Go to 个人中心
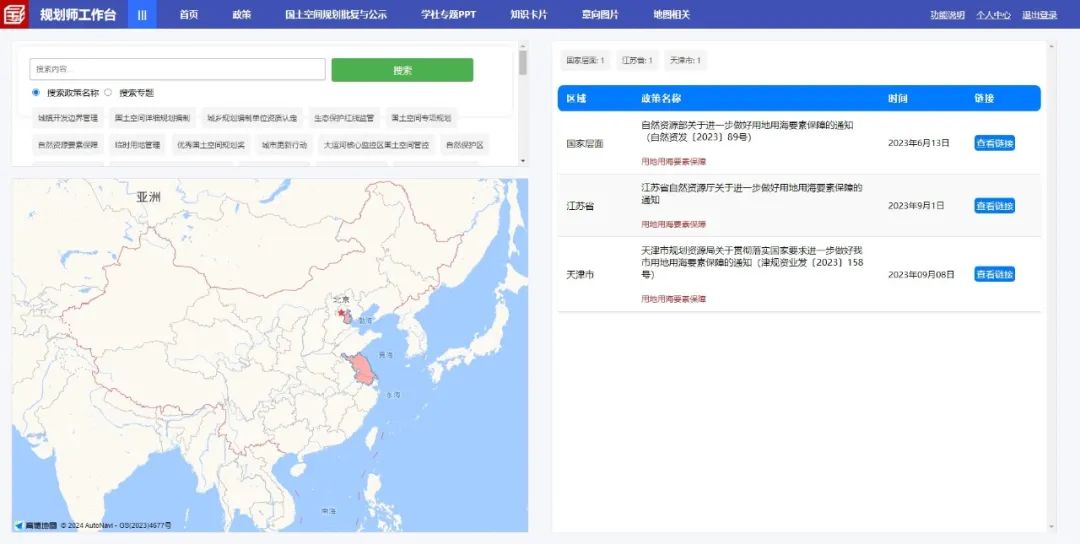Screen dimensions: 1080x544 point(993,15)
